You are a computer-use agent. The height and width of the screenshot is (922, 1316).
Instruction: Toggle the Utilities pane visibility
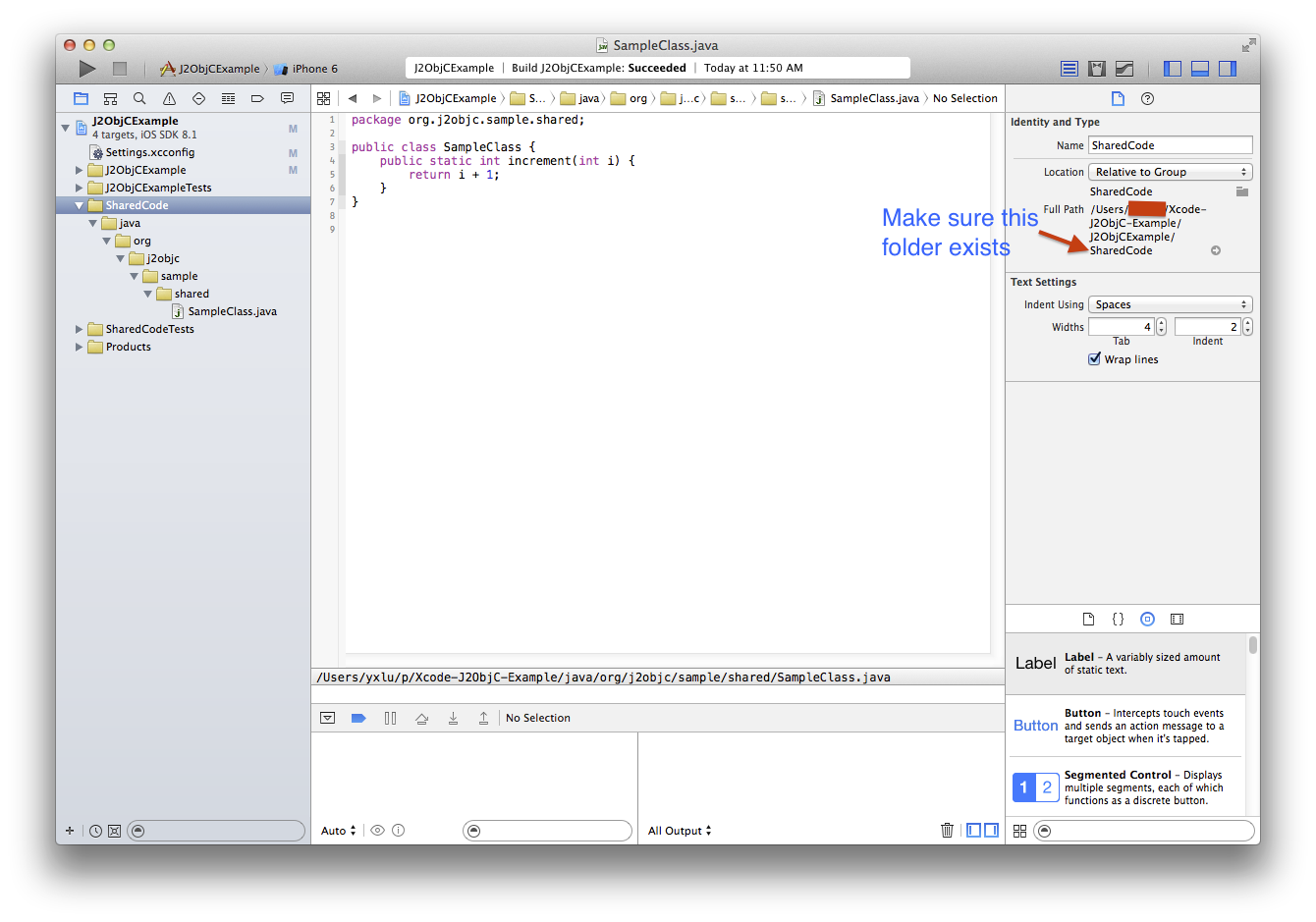(x=1228, y=69)
